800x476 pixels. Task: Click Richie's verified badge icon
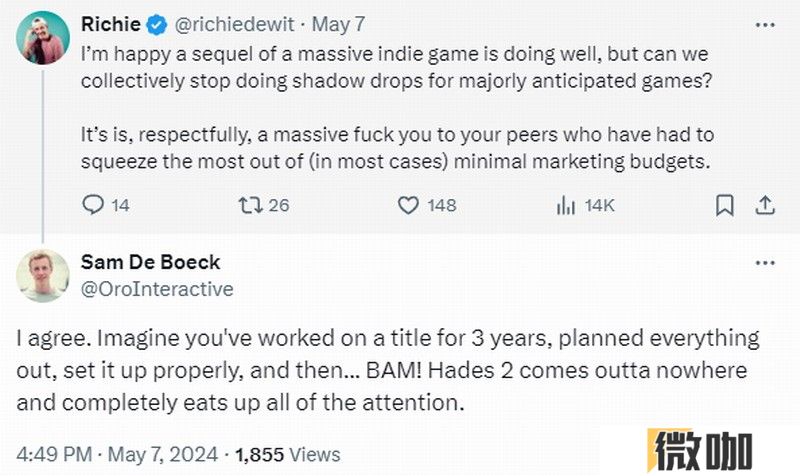157,24
